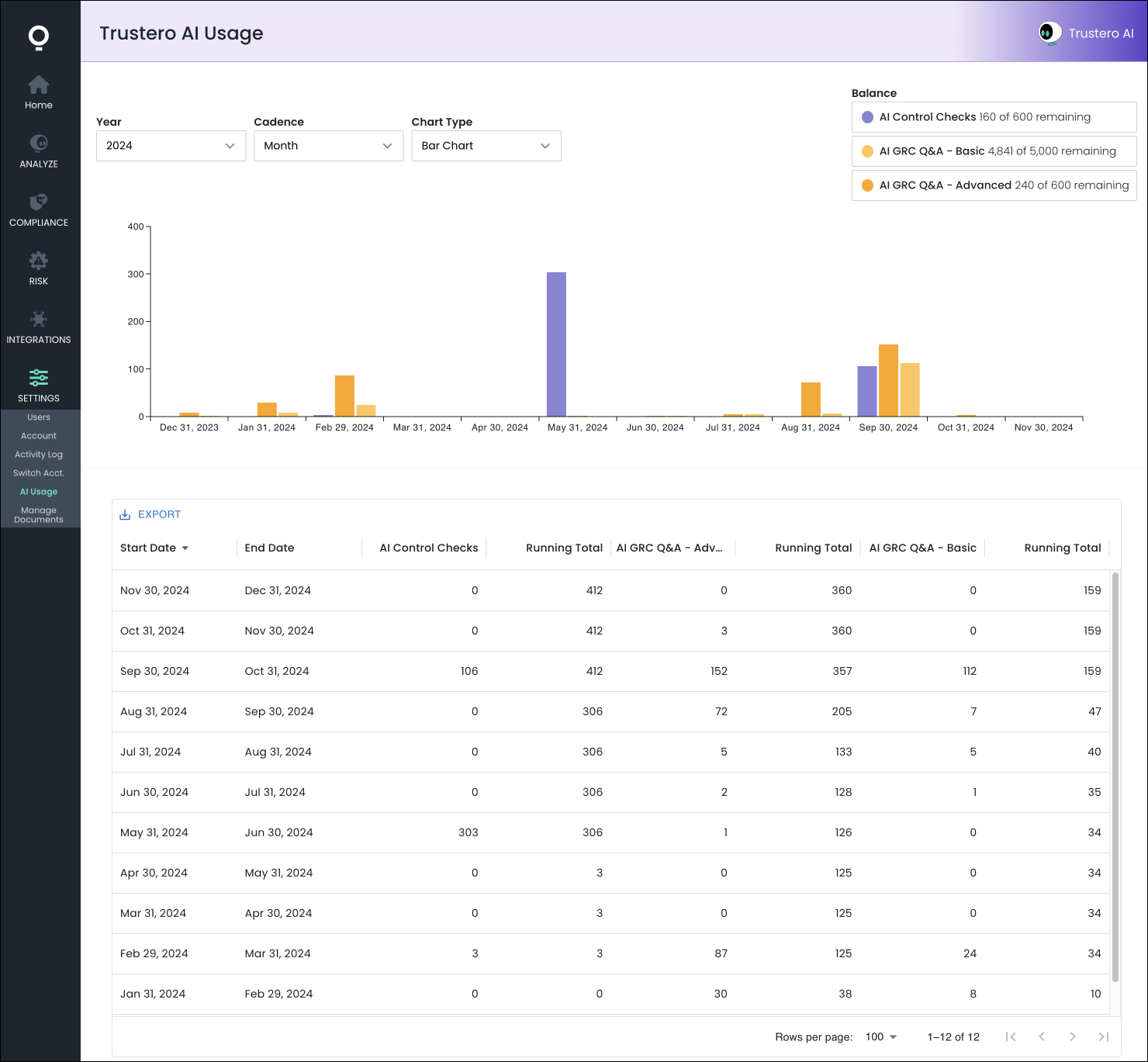
Task: Open the ANALYZE section icon
Action: click(x=39, y=143)
